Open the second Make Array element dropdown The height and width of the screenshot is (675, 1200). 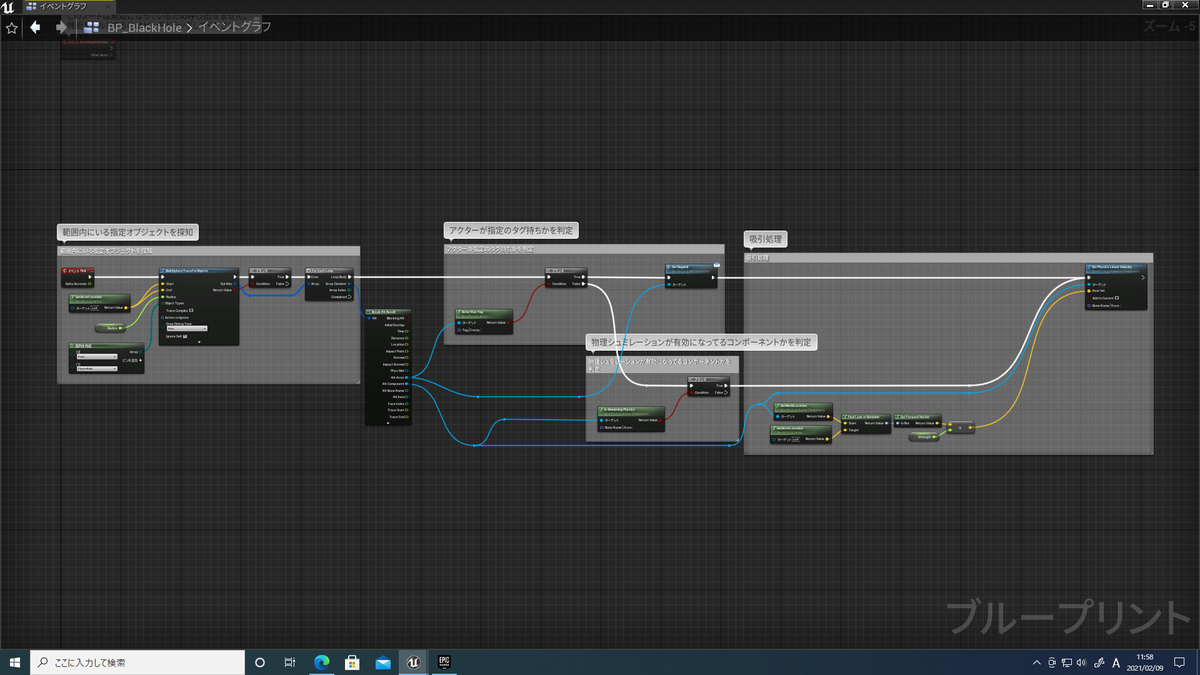click(x=95, y=368)
